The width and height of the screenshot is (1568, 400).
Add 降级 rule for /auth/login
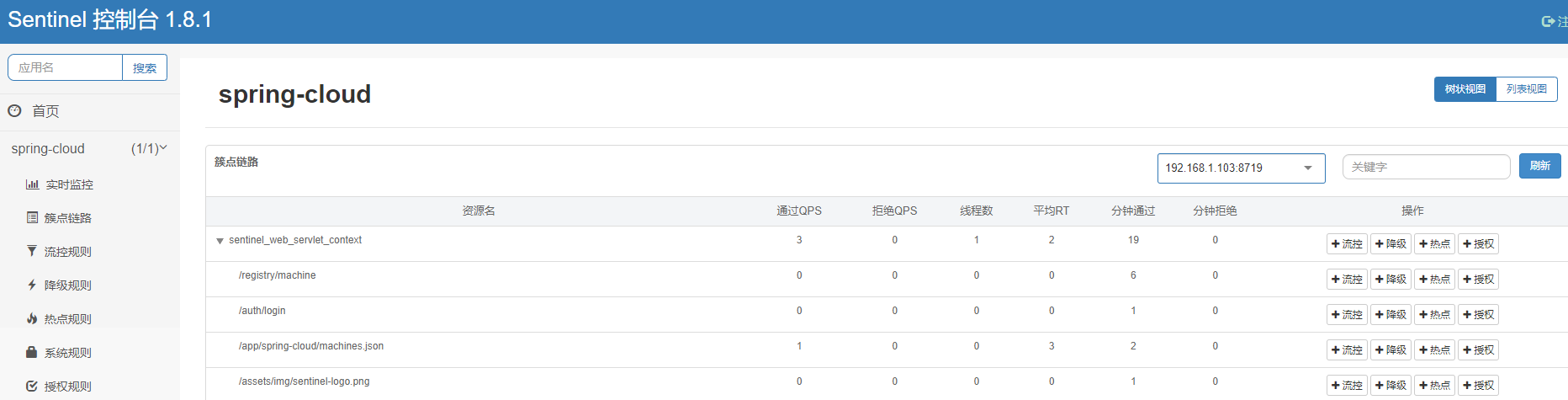point(1391,315)
